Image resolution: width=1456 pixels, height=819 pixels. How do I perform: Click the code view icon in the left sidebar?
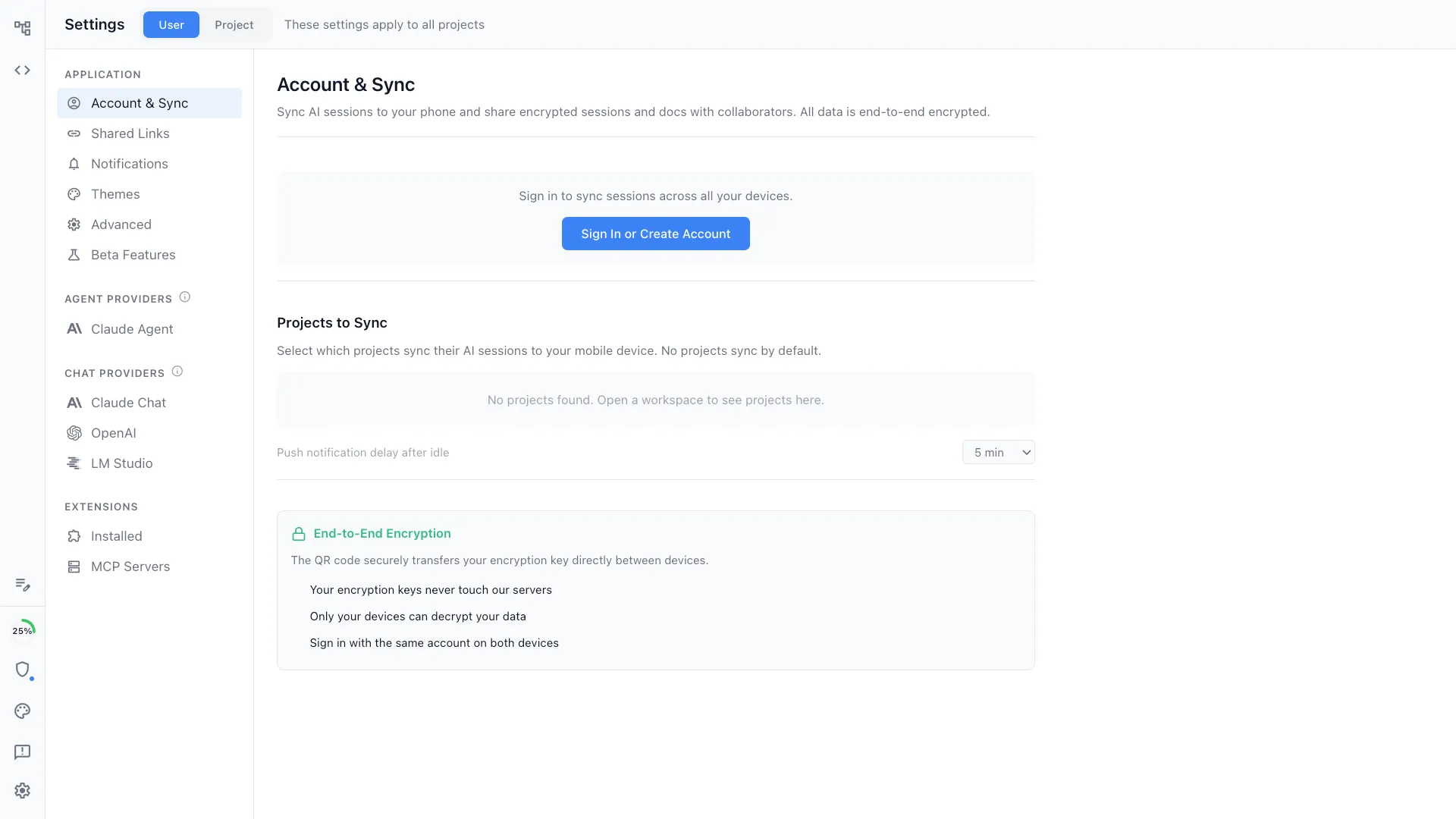coord(23,70)
